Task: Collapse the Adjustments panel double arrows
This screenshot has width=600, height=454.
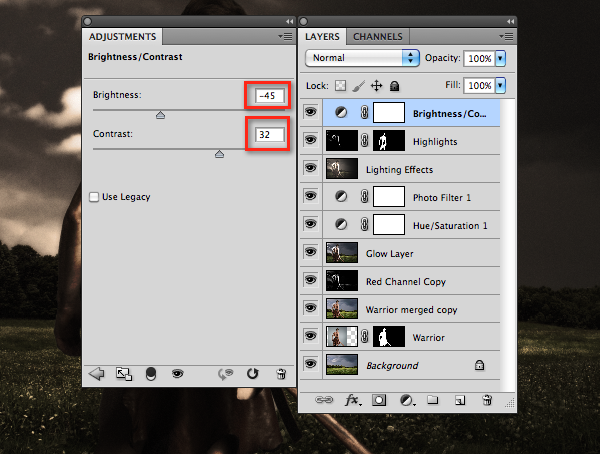Action: pyautogui.click(x=290, y=21)
